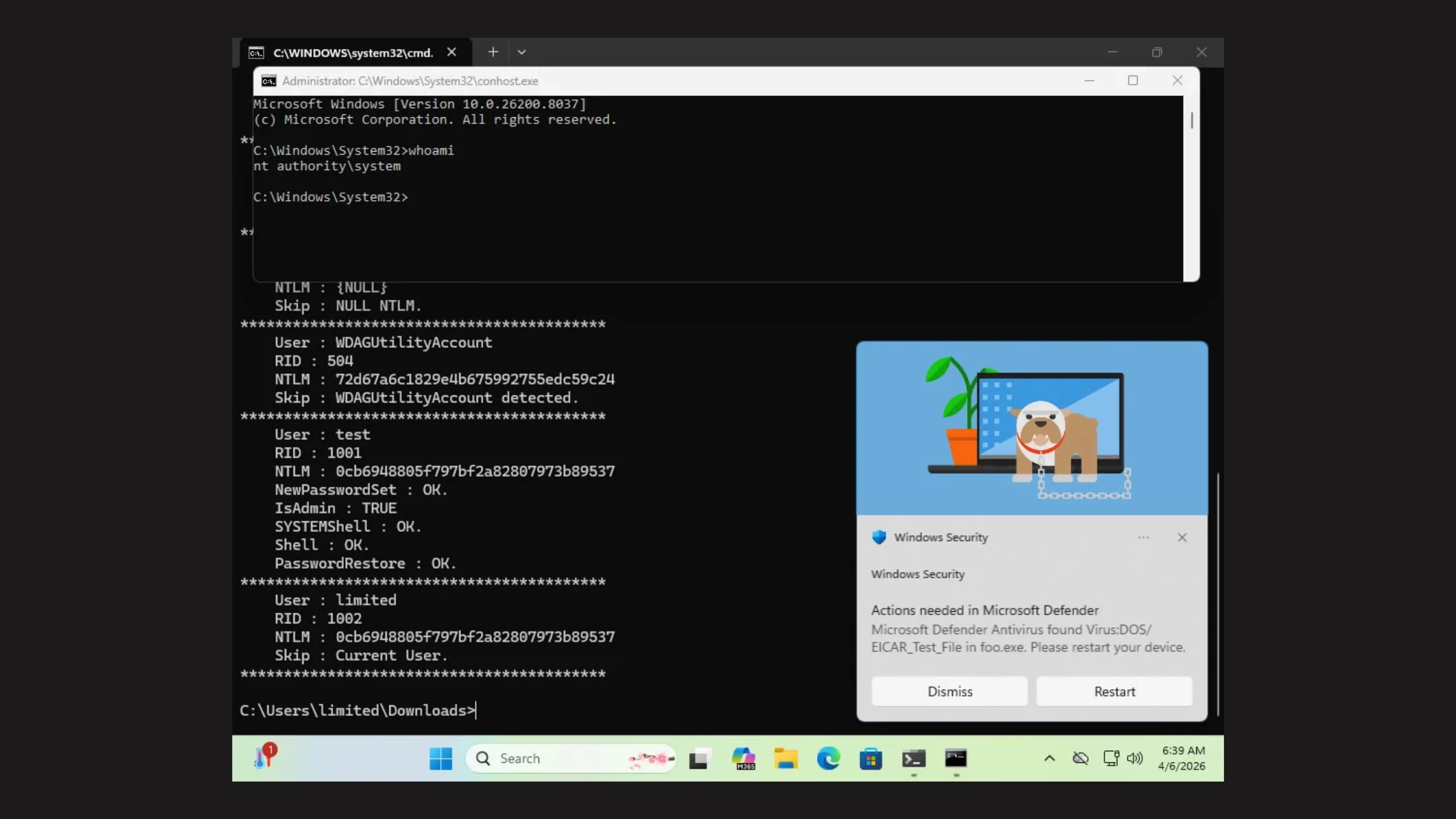Open the new tab dropdown chevron
Viewport: 1456px width, 819px height.
pyautogui.click(x=521, y=52)
